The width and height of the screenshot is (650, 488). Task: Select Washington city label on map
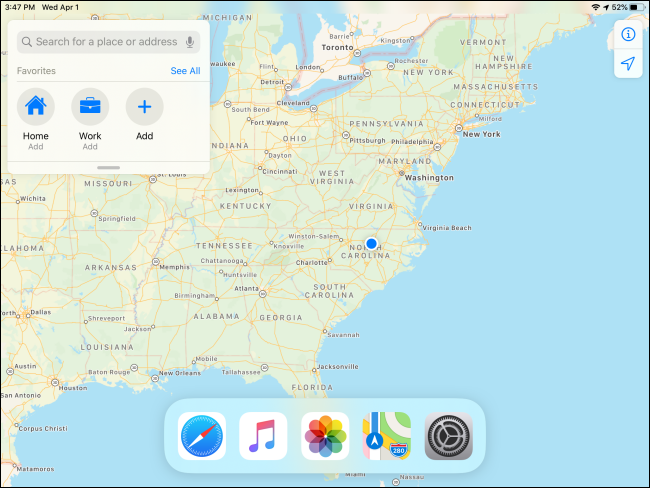(x=429, y=177)
